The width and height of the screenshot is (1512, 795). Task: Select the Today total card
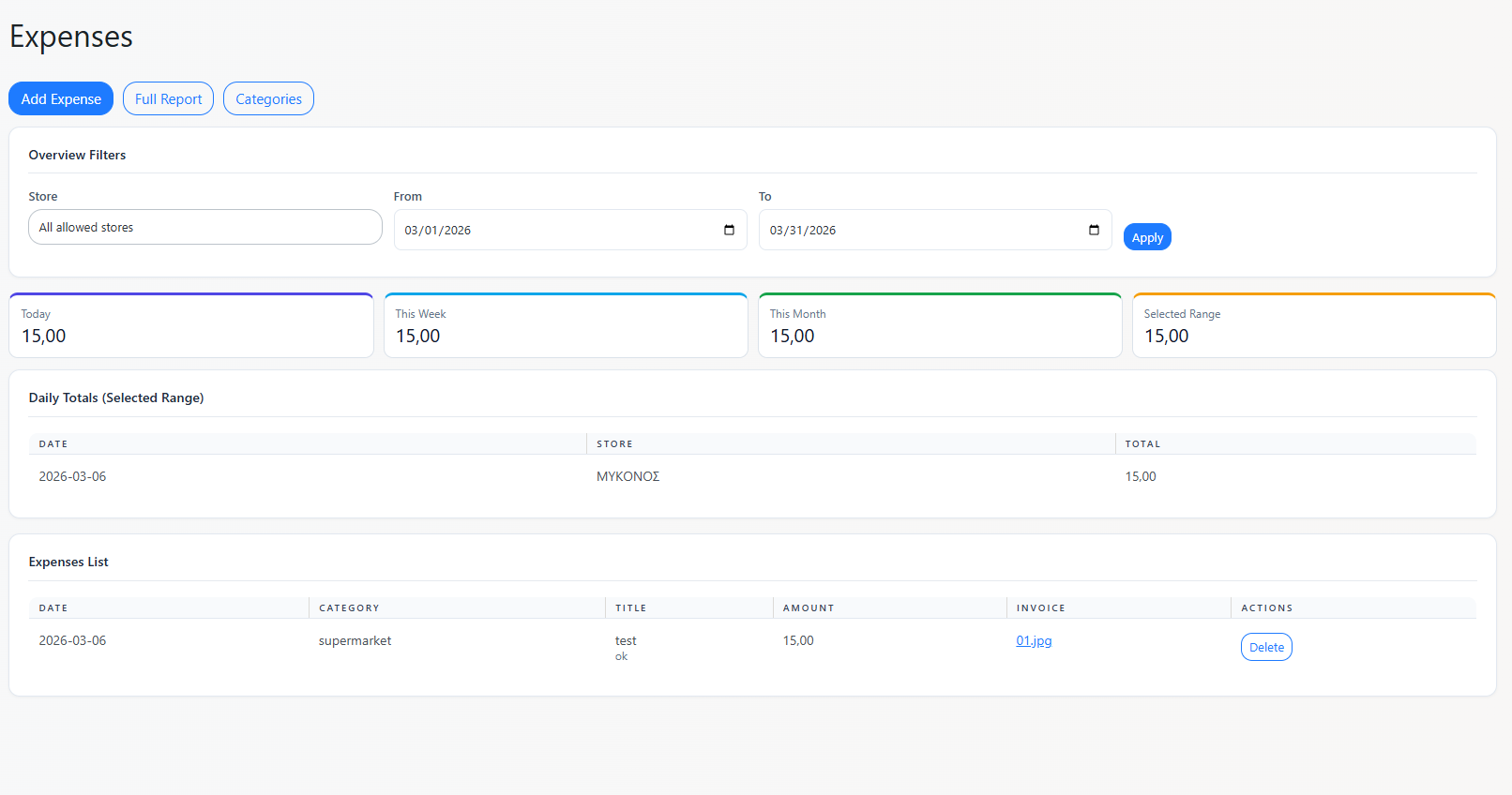pyautogui.click(x=191, y=326)
